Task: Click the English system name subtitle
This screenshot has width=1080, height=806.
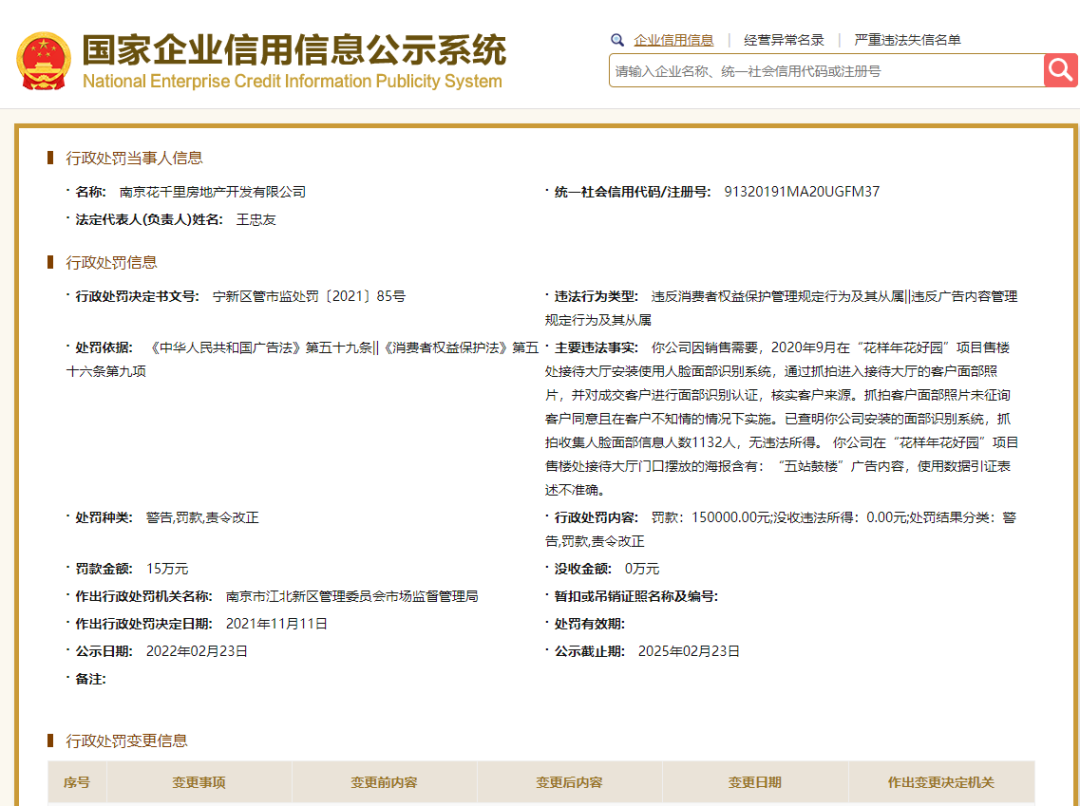Action: pos(292,81)
